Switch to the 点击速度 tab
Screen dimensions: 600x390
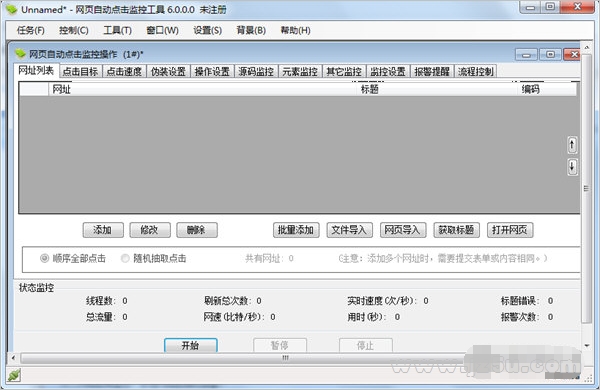[124, 72]
